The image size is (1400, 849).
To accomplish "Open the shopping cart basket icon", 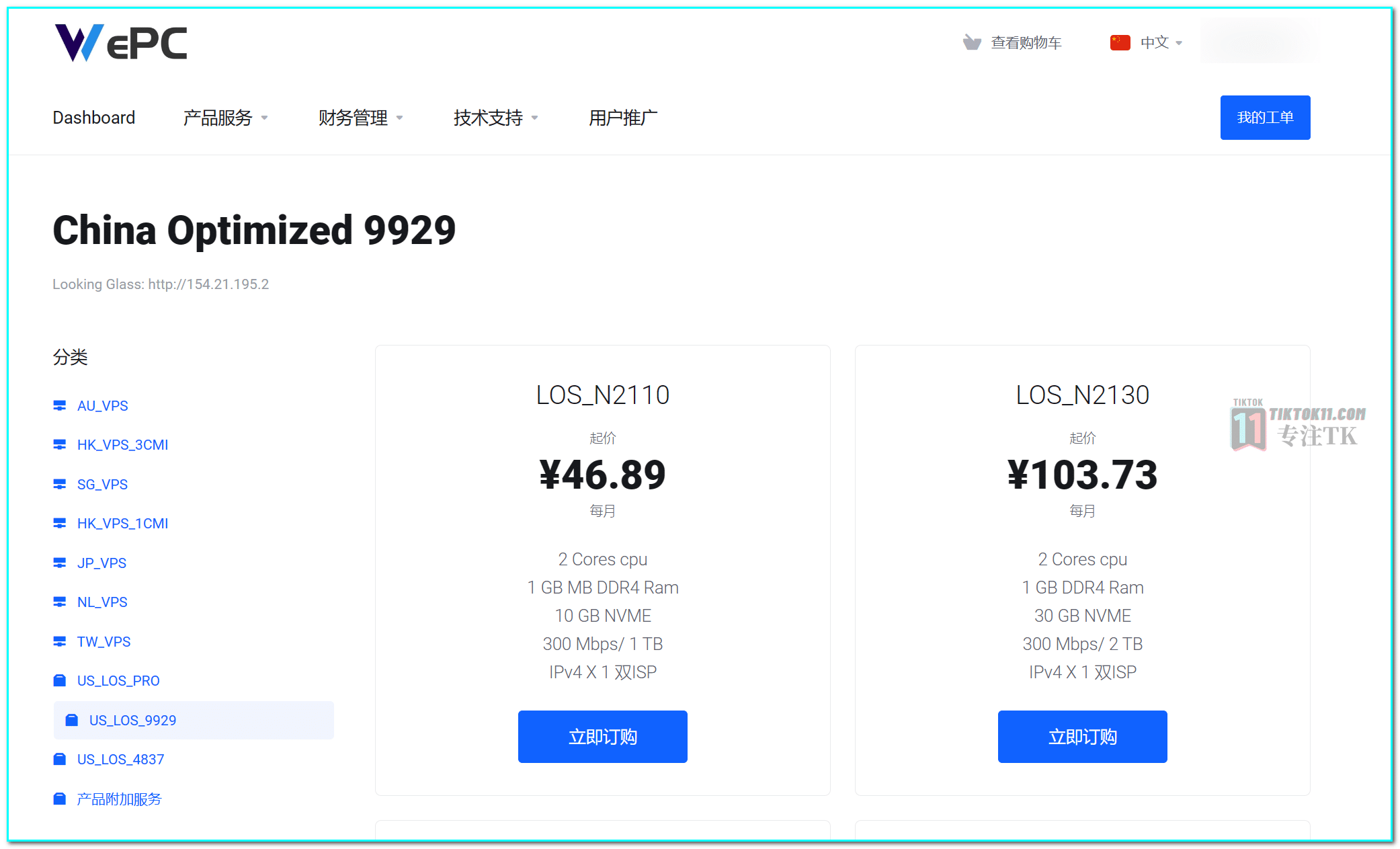I will [x=972, y=43].
